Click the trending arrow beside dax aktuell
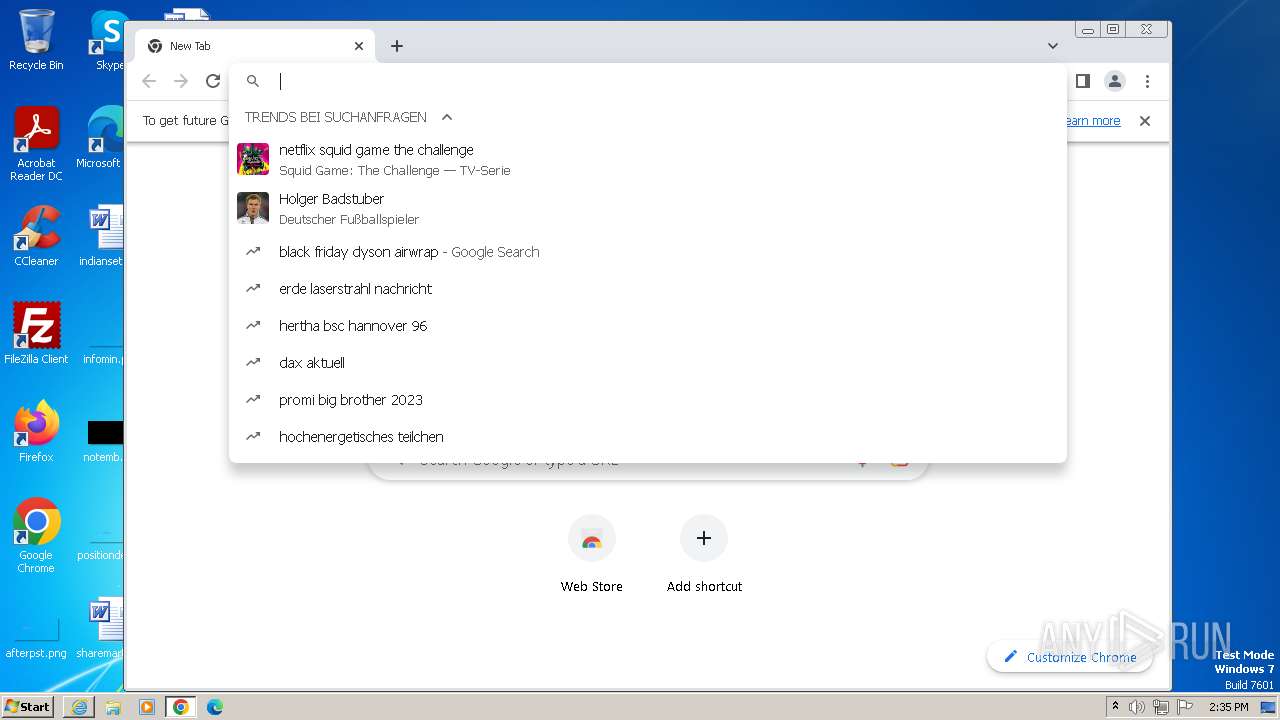 (253, 363)
